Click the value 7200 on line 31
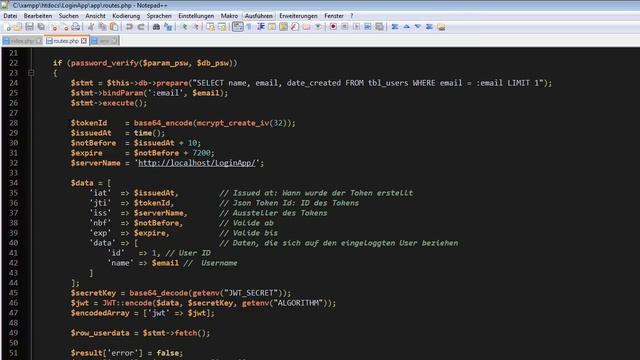This screenshot has width=640, height=360. click(x=201, y=153)
